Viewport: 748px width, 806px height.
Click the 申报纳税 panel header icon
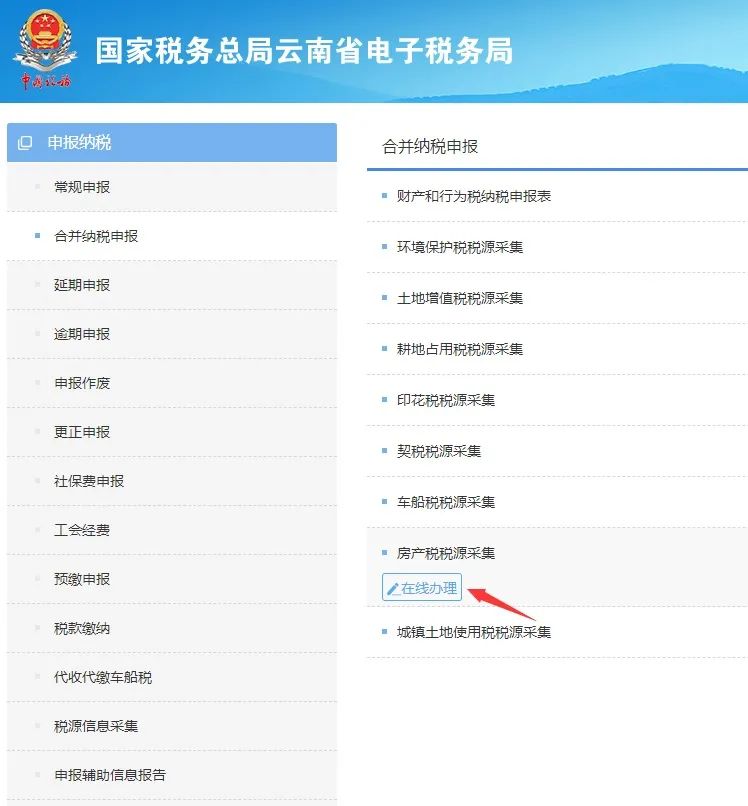[x=25, y=142]
